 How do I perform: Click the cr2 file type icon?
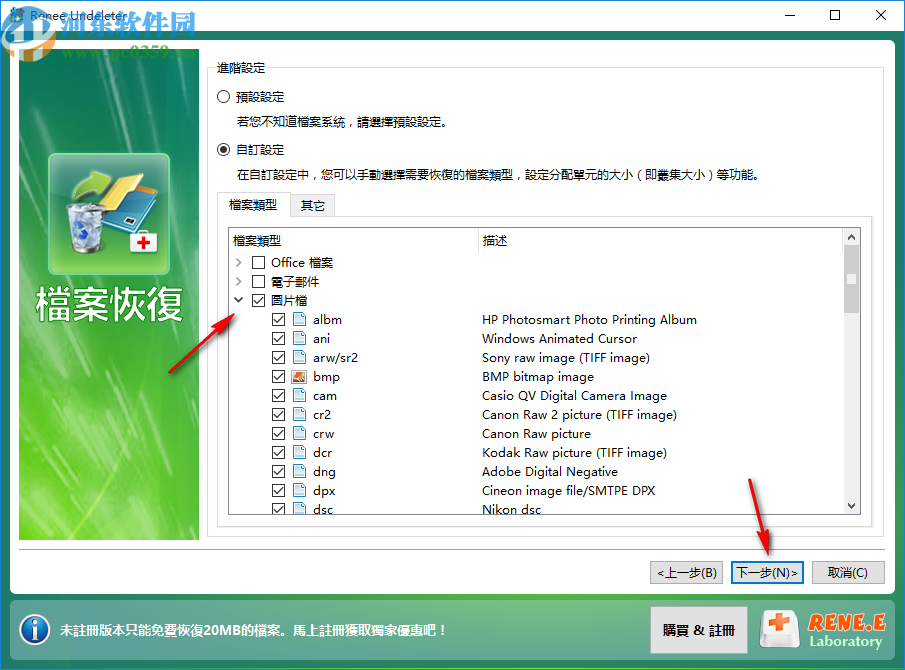coord(299,414)
